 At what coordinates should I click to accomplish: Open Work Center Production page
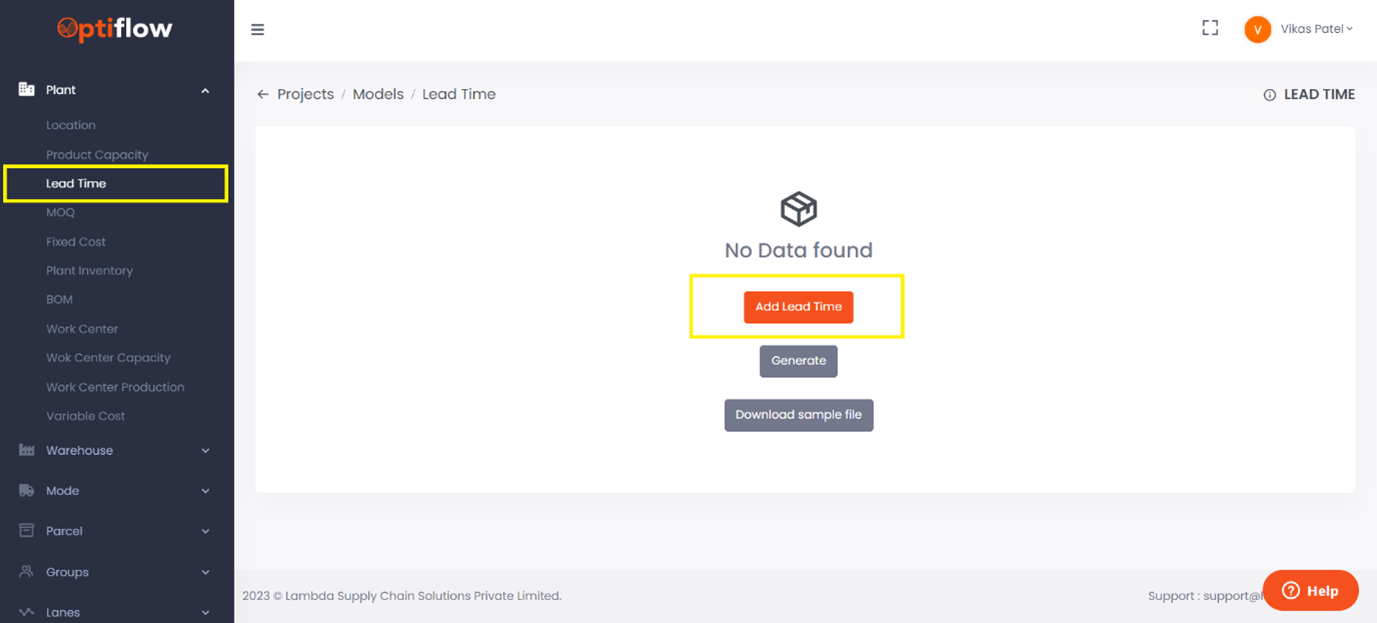coord(115,387)
